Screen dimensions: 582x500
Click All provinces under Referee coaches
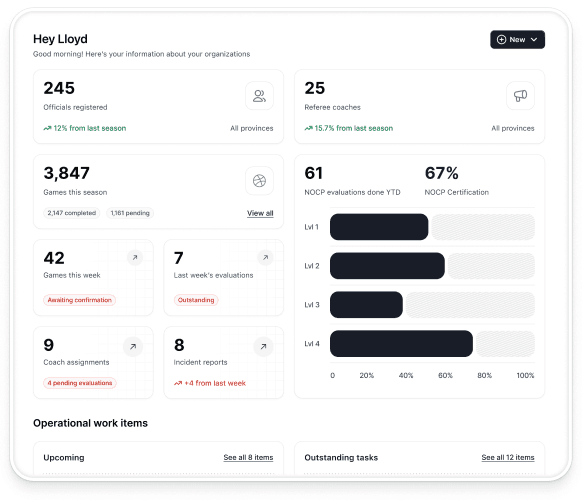513,128
